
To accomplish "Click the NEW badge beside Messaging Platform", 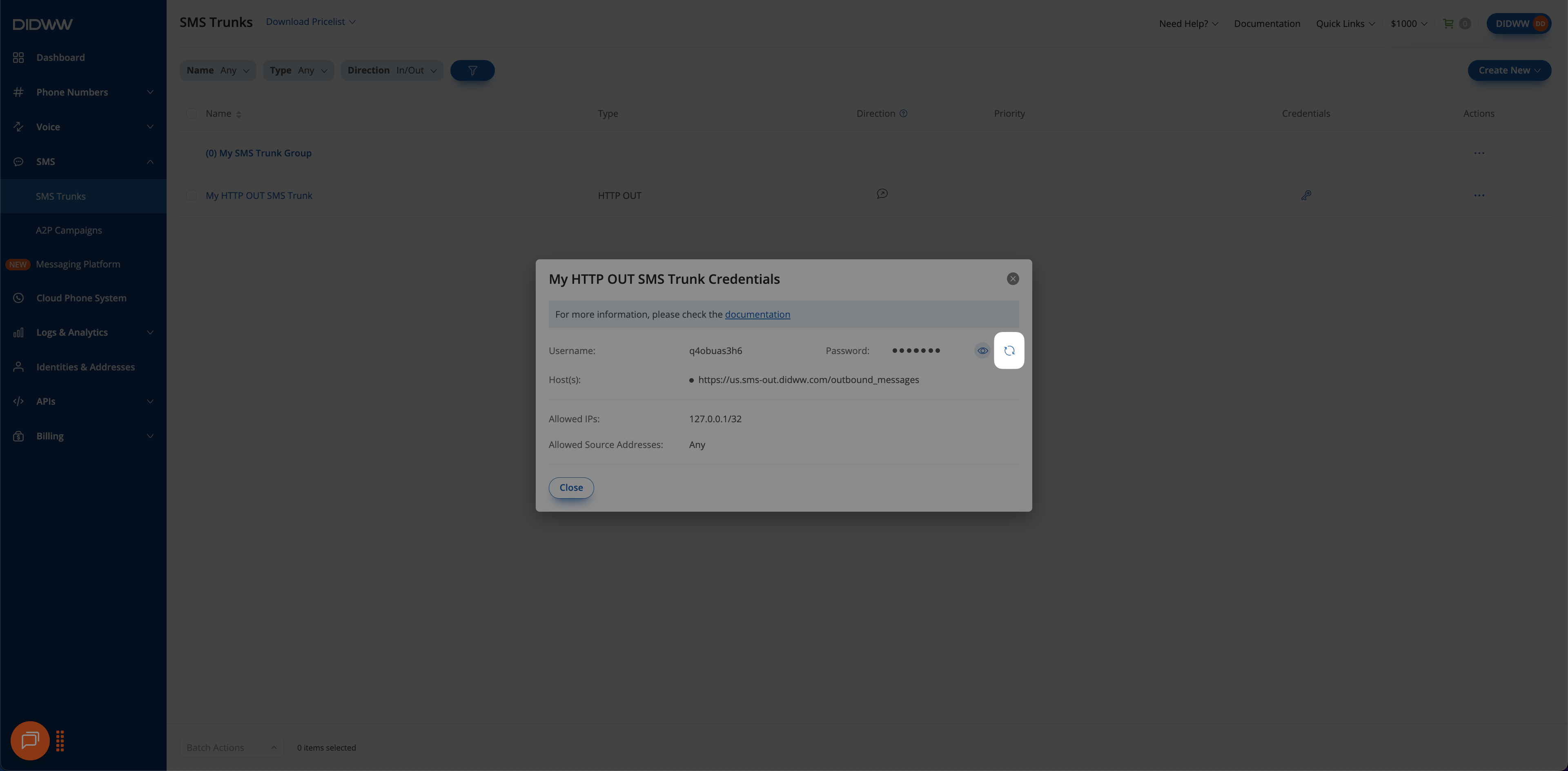I will pyautogui.click(x=18, y=265).
